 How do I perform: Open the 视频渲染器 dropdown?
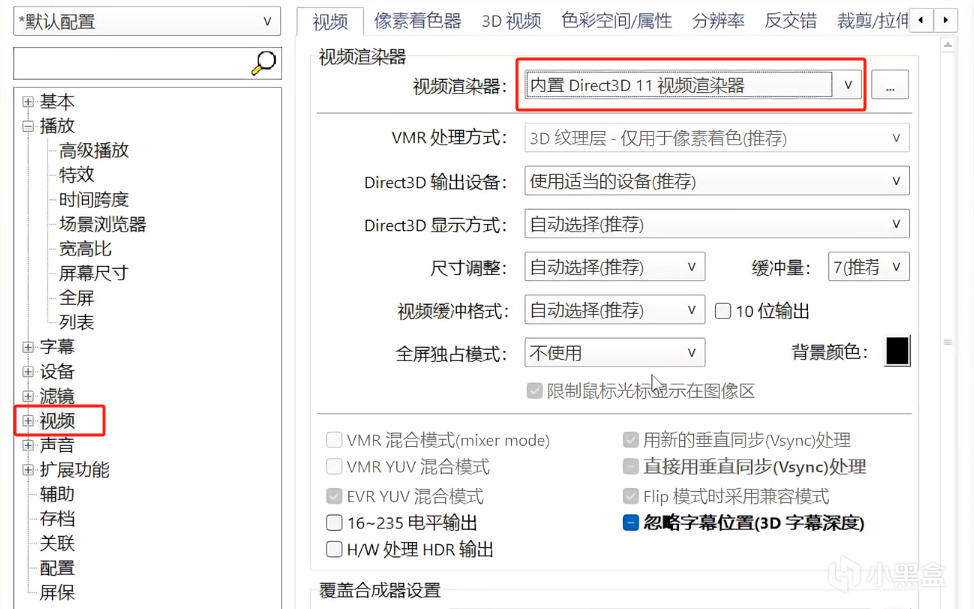[693, 85]
